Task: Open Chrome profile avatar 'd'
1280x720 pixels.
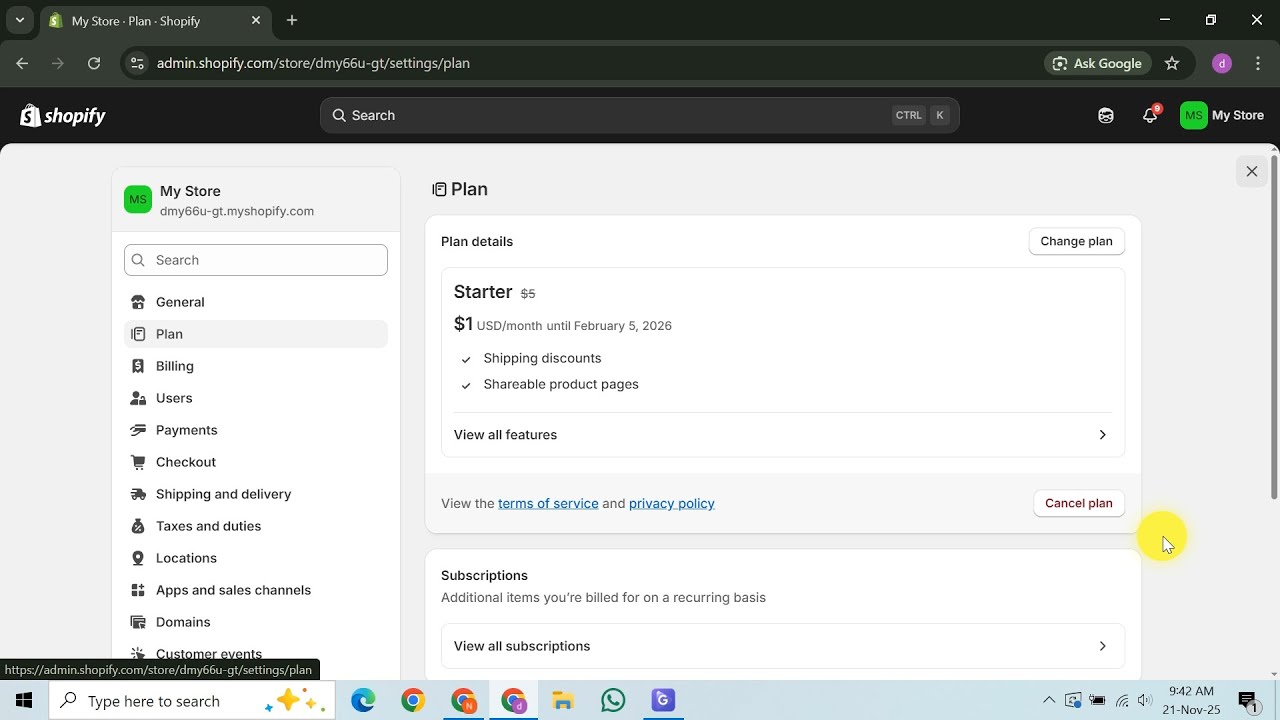Action: click(x=1221, y=63)
